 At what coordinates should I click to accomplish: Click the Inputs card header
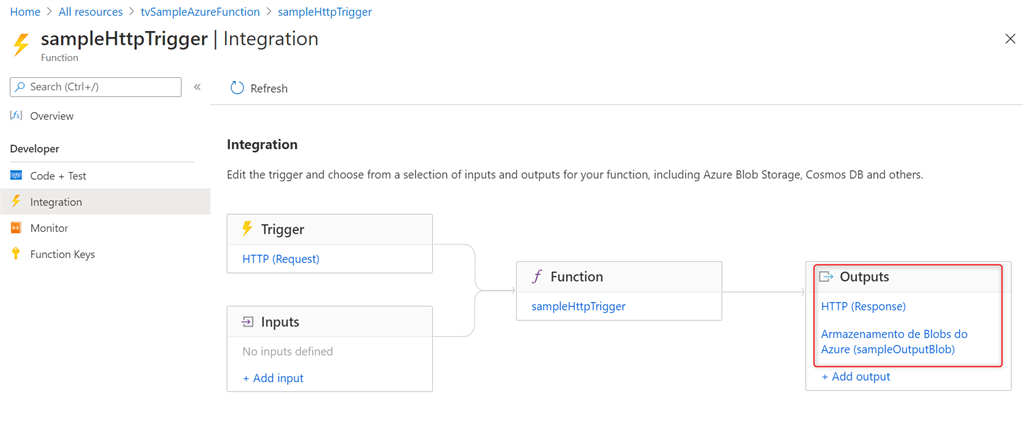pyautogui.click(x=329, y=322)
